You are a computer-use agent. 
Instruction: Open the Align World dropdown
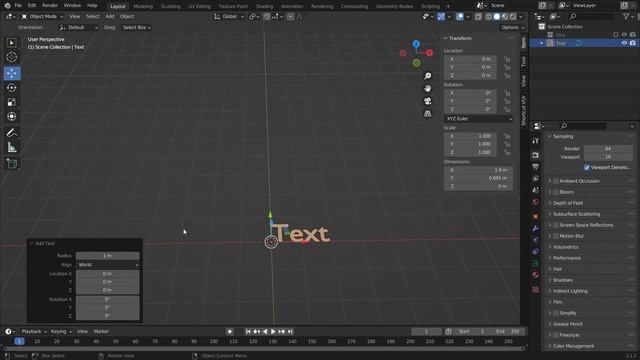(x=108, y=265)
